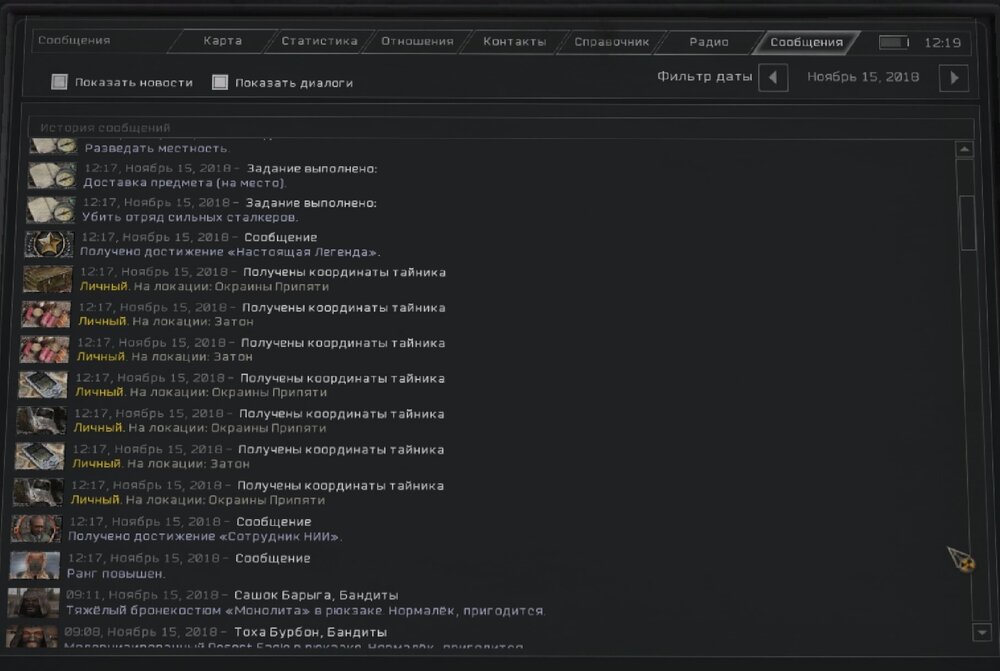Click Тоха Бурбон's bandit avatar icon
The width and height of the screenshot is (1000, 671).
(31, 636)
